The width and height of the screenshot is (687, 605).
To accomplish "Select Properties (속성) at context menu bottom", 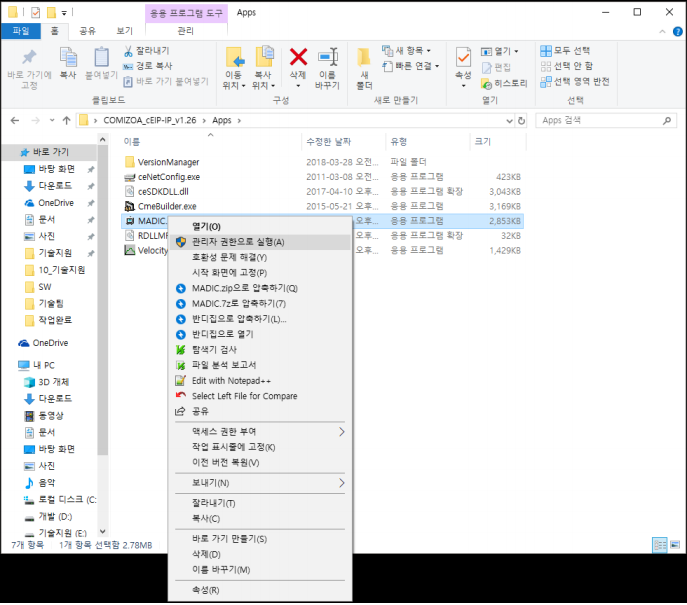I will [206, 590].
